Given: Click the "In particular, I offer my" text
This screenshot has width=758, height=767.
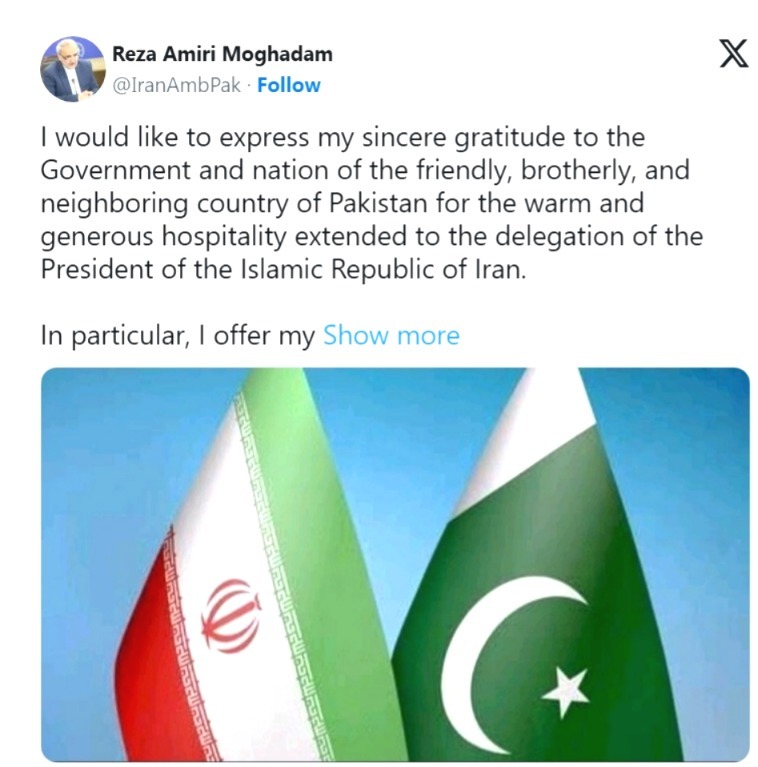Looking at the screenshot, I should [x=178, y=335].
